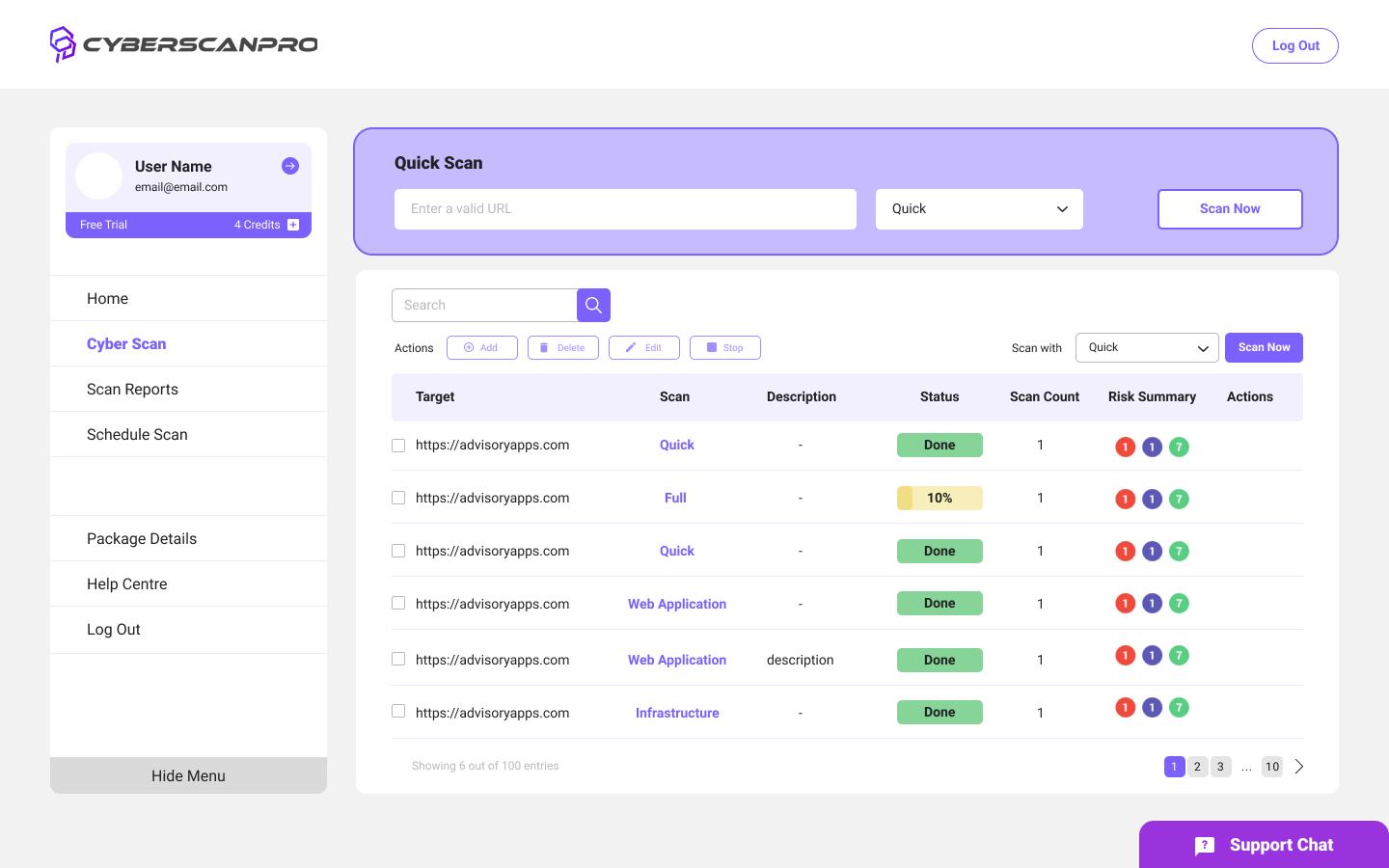This screenshot has height=868, width=1389.
Task: Select current page 1 button
Action: click(1174, 767)
